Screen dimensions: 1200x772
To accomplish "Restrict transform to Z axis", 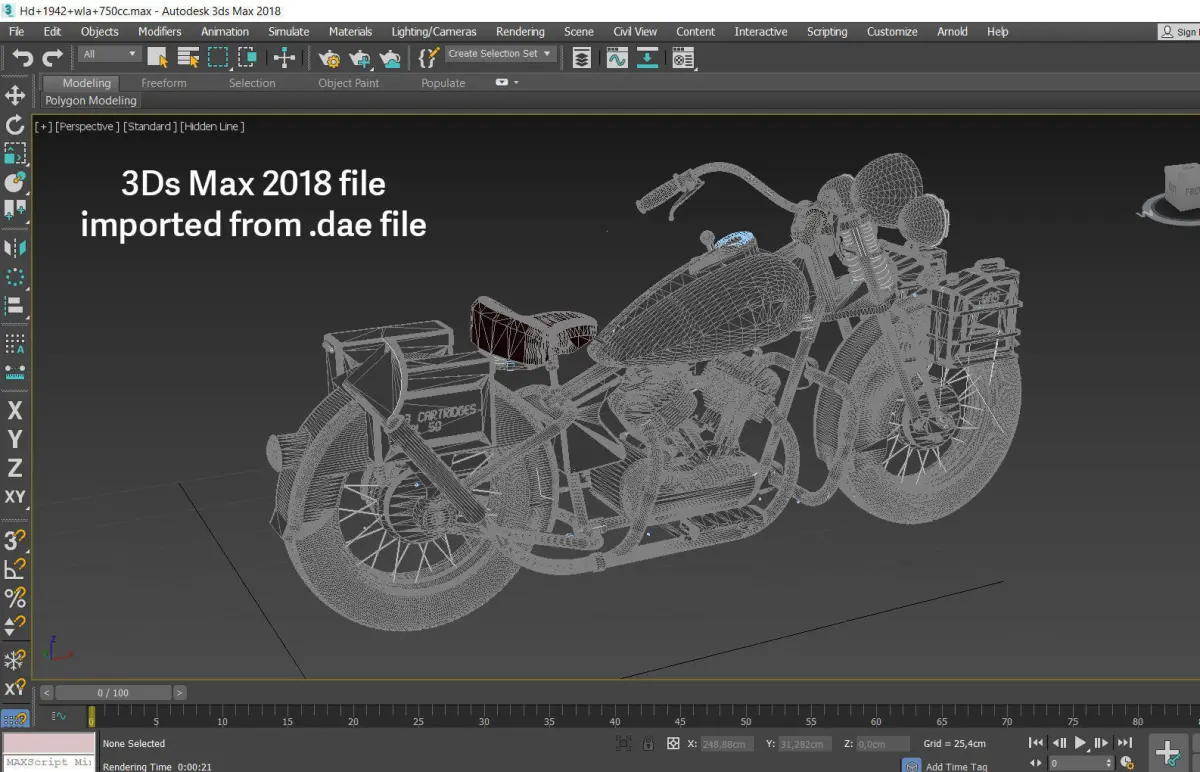I will coord(15,468).
